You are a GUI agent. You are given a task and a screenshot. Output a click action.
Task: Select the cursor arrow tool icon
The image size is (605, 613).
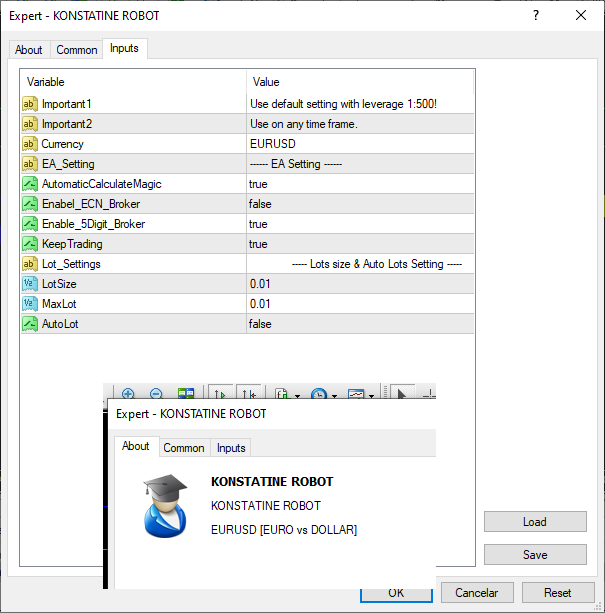tap(401, 393)
